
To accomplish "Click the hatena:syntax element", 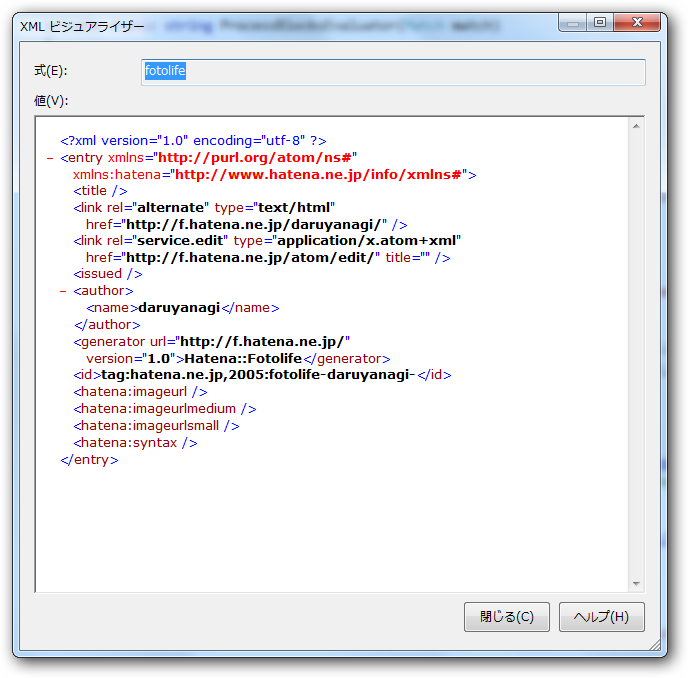I will coord(135,443).
